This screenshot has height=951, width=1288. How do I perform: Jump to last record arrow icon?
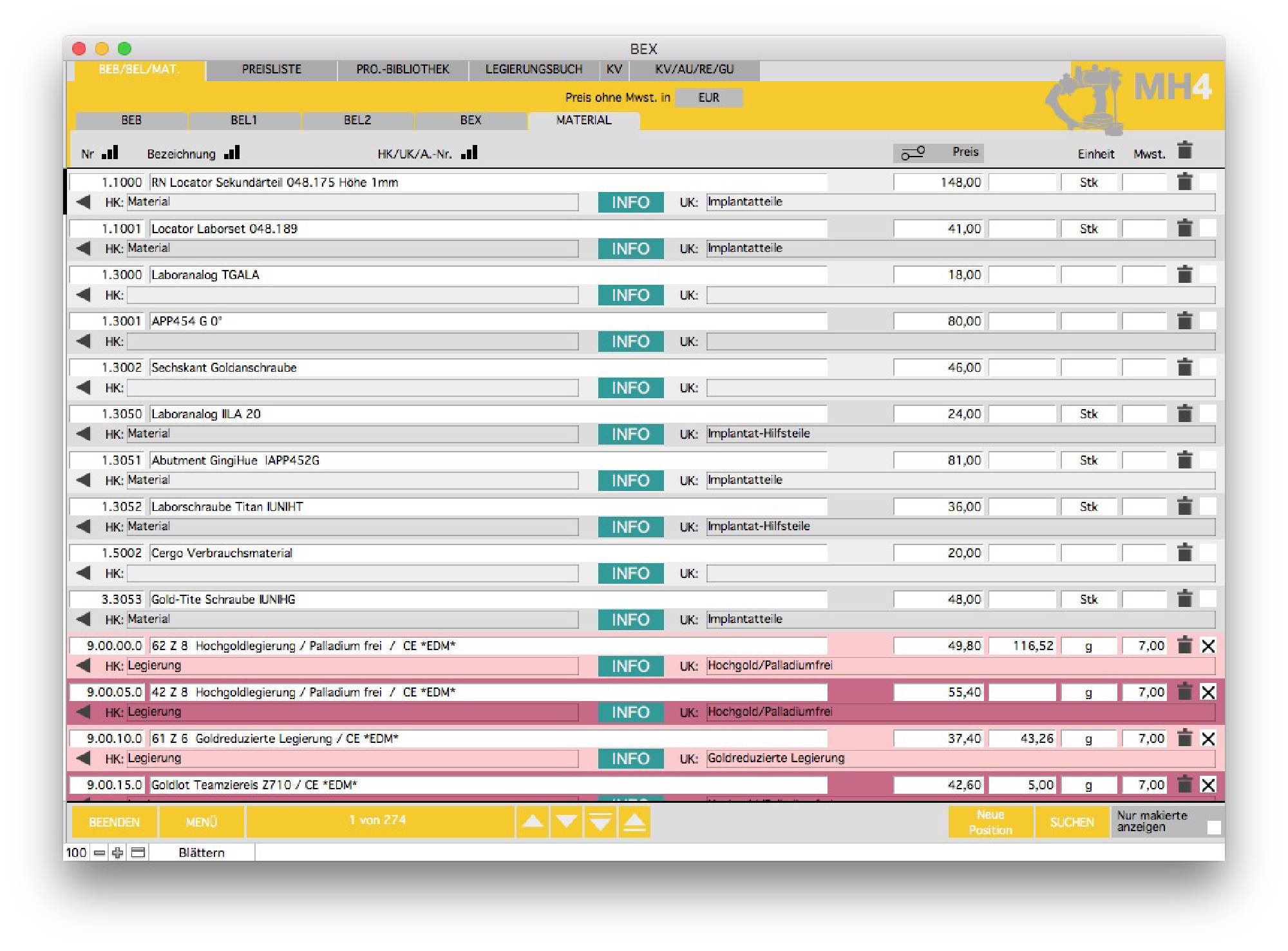point(600,821)
